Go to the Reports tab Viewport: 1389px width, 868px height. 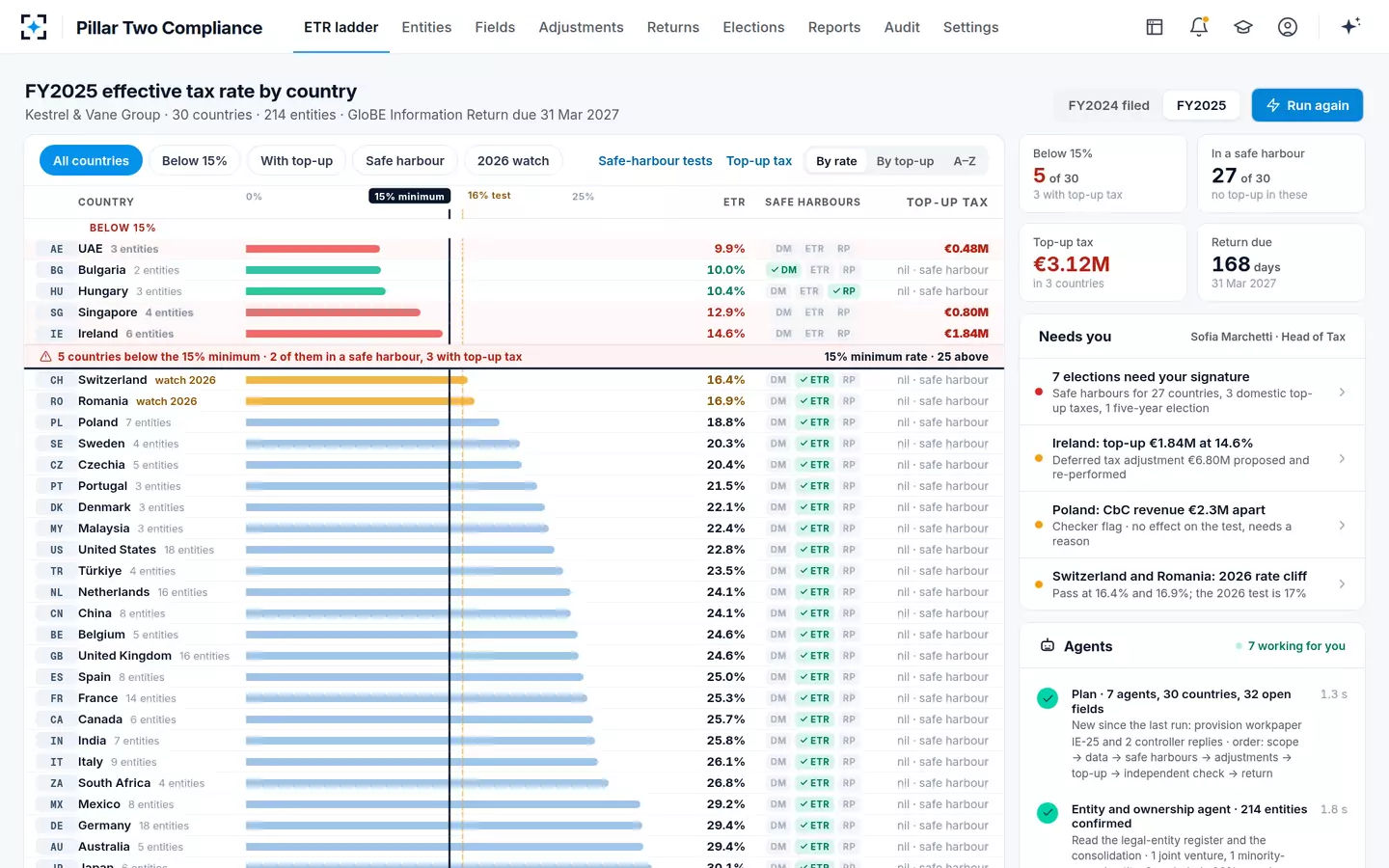tap(834, 27)
